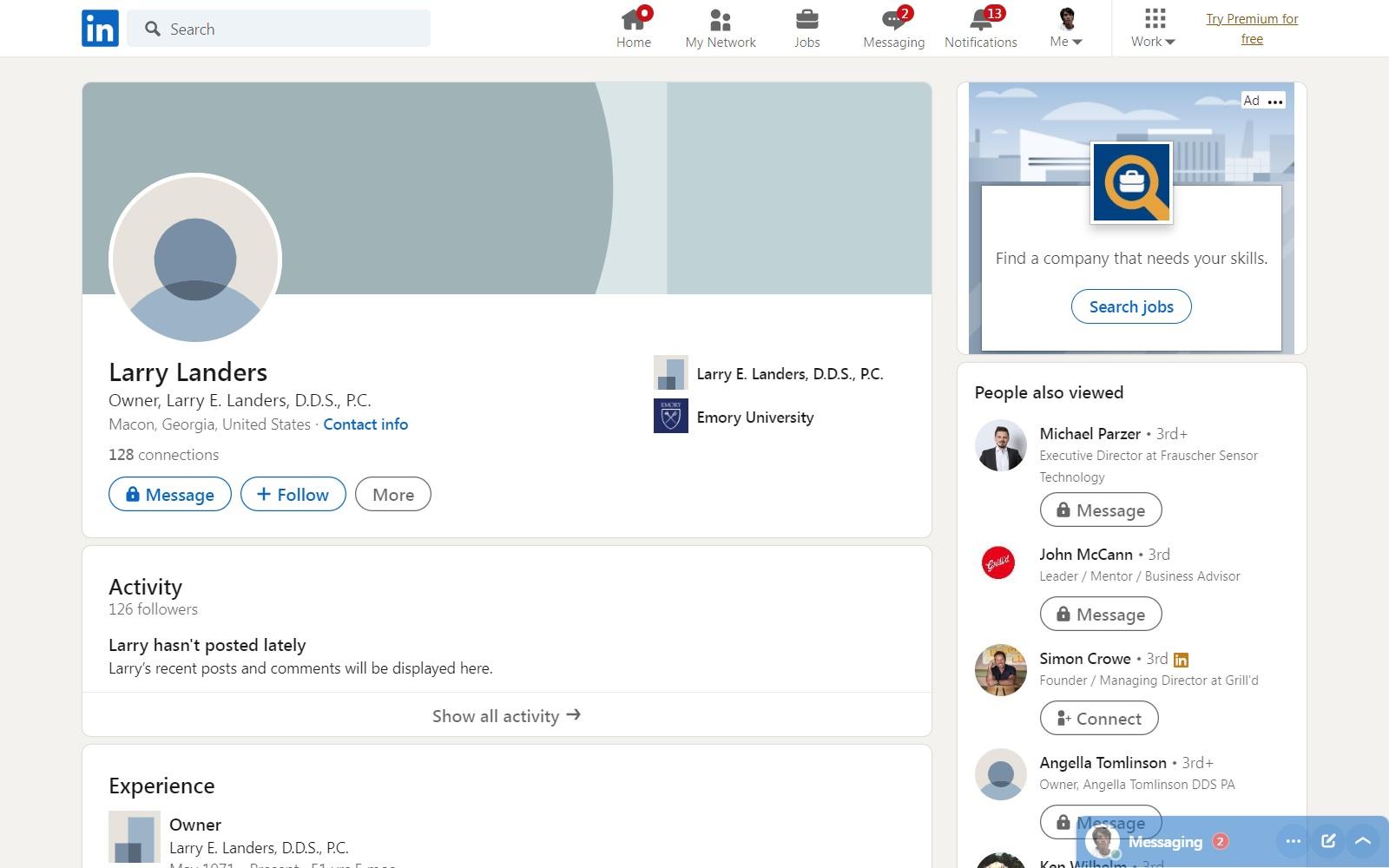Click Simon Crowe's LinkedIn premium badge
The width and height of the screenshot is (1389, 868).
click(1181, 660)
